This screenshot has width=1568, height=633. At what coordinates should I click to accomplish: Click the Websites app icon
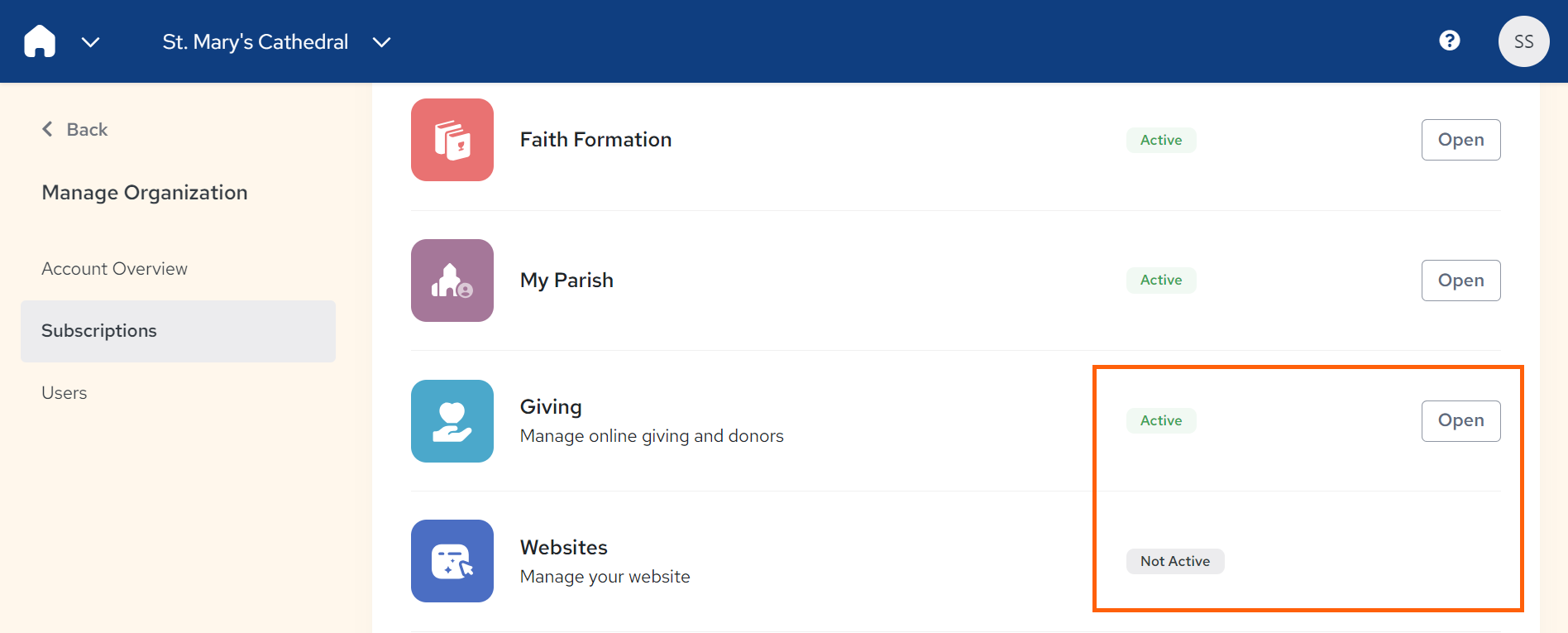(x=452, y=561)
